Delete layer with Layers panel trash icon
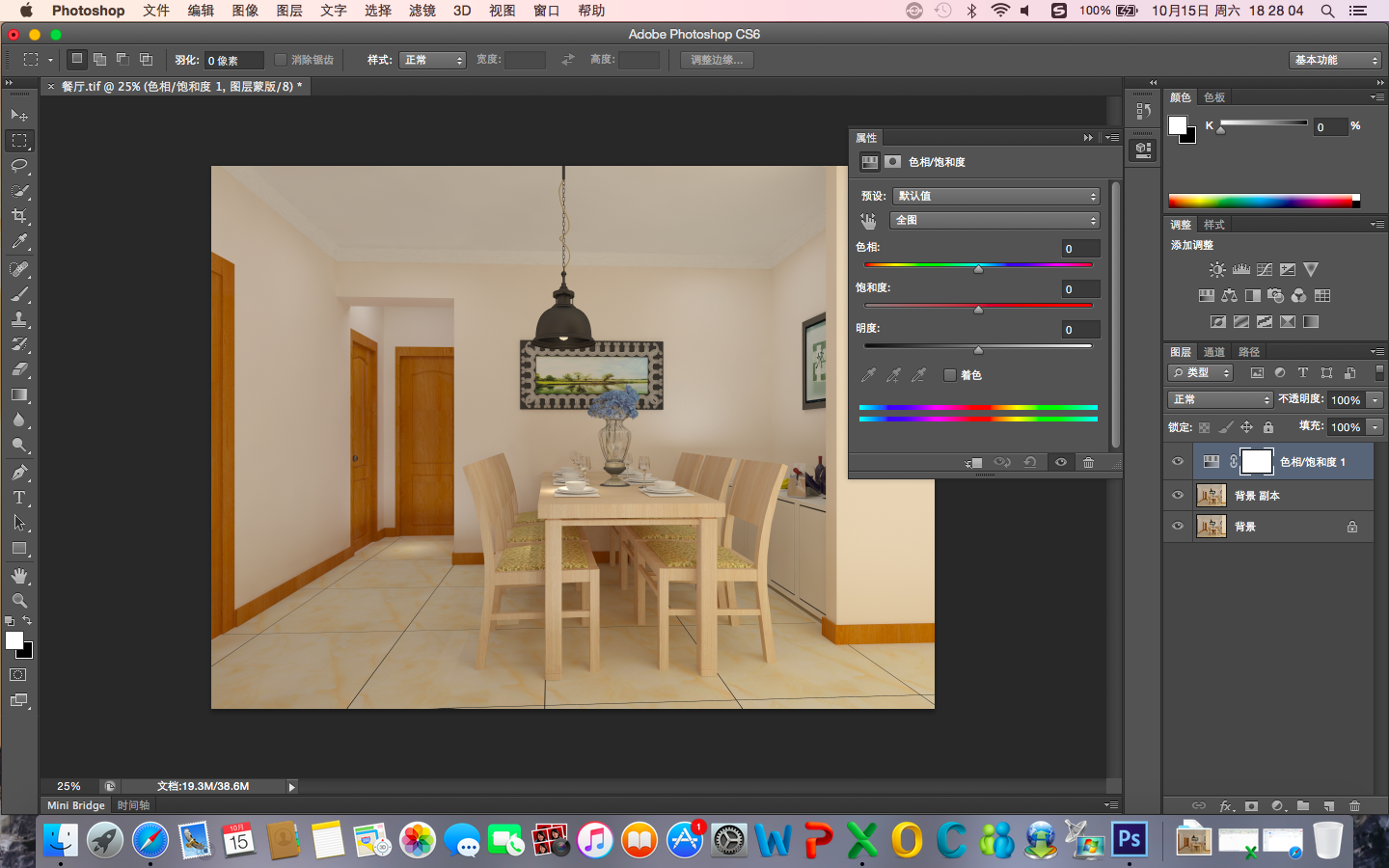Screen dimensions: 1389x868 click(x=1354, y=806)
